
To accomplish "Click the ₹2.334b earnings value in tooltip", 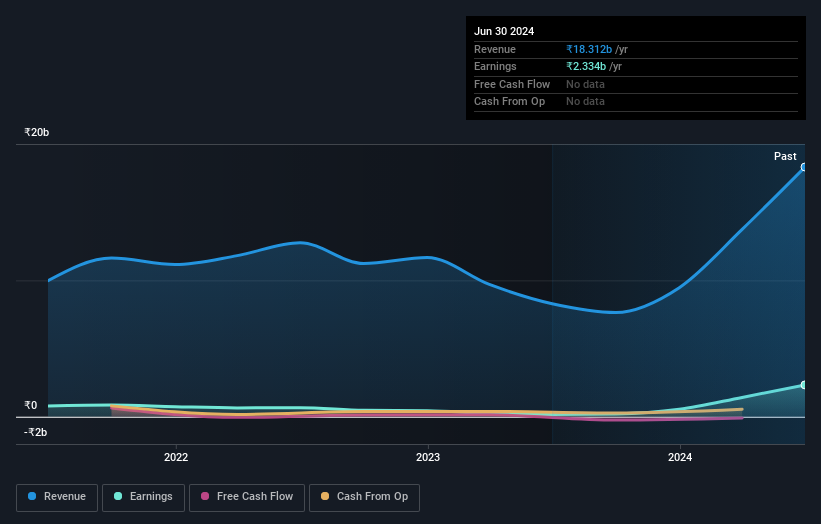I will tap(586, 66).
